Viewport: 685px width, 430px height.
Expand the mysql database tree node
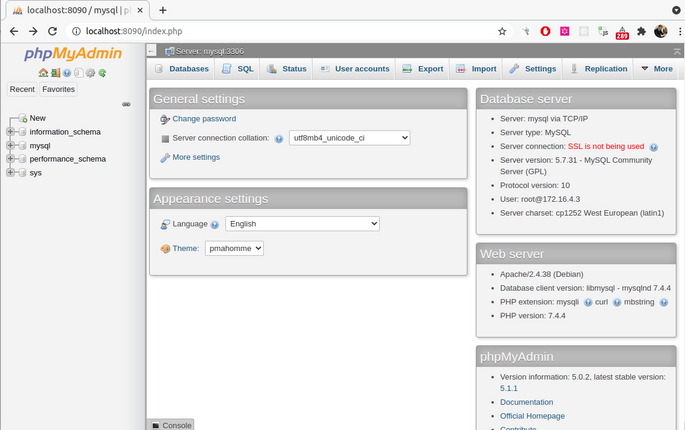[x=10, y=145]
